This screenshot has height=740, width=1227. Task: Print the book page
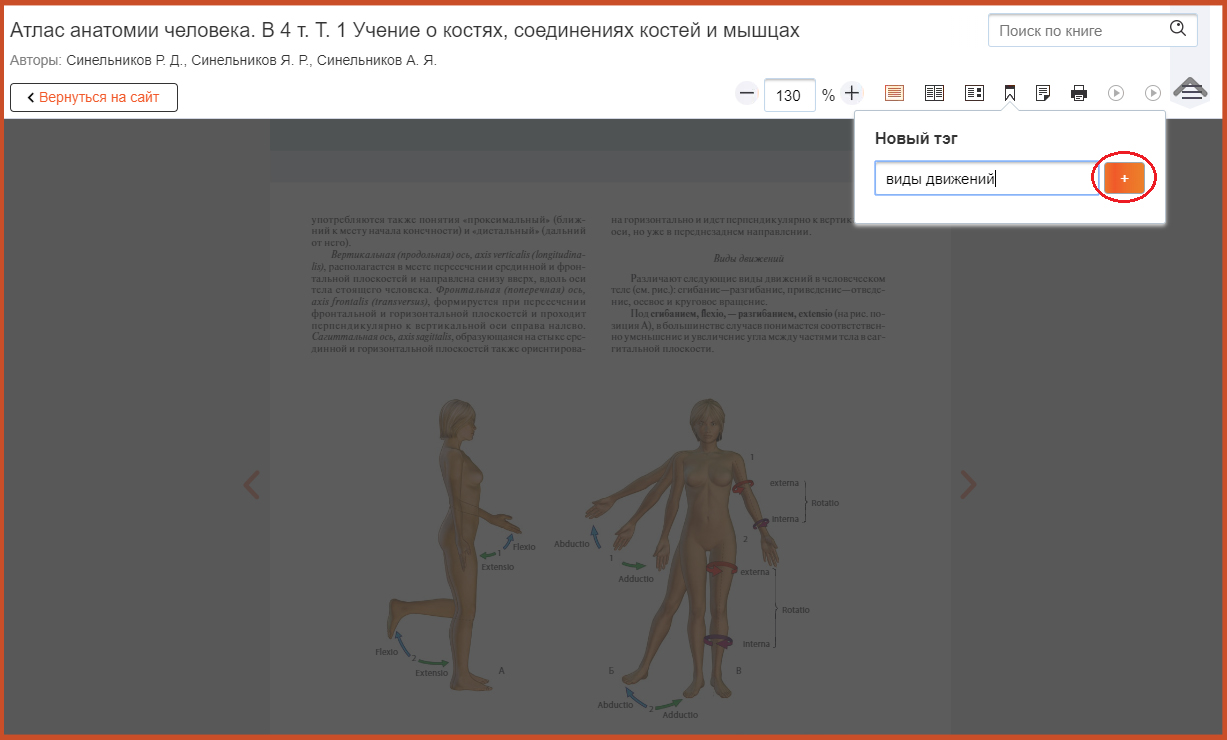tap(1079, 93)
